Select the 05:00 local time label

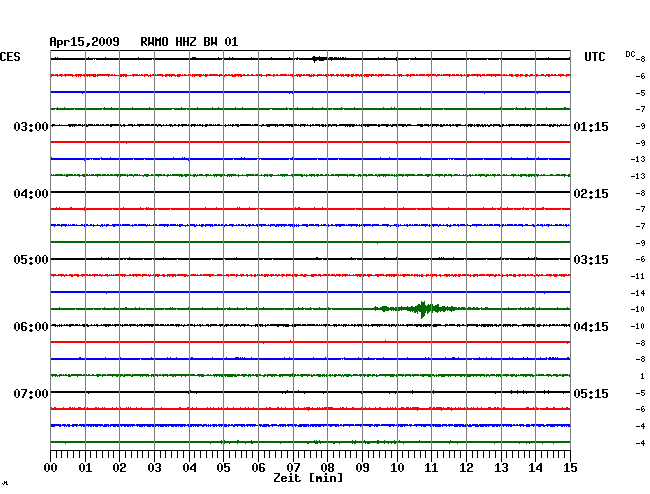point(31,260)
